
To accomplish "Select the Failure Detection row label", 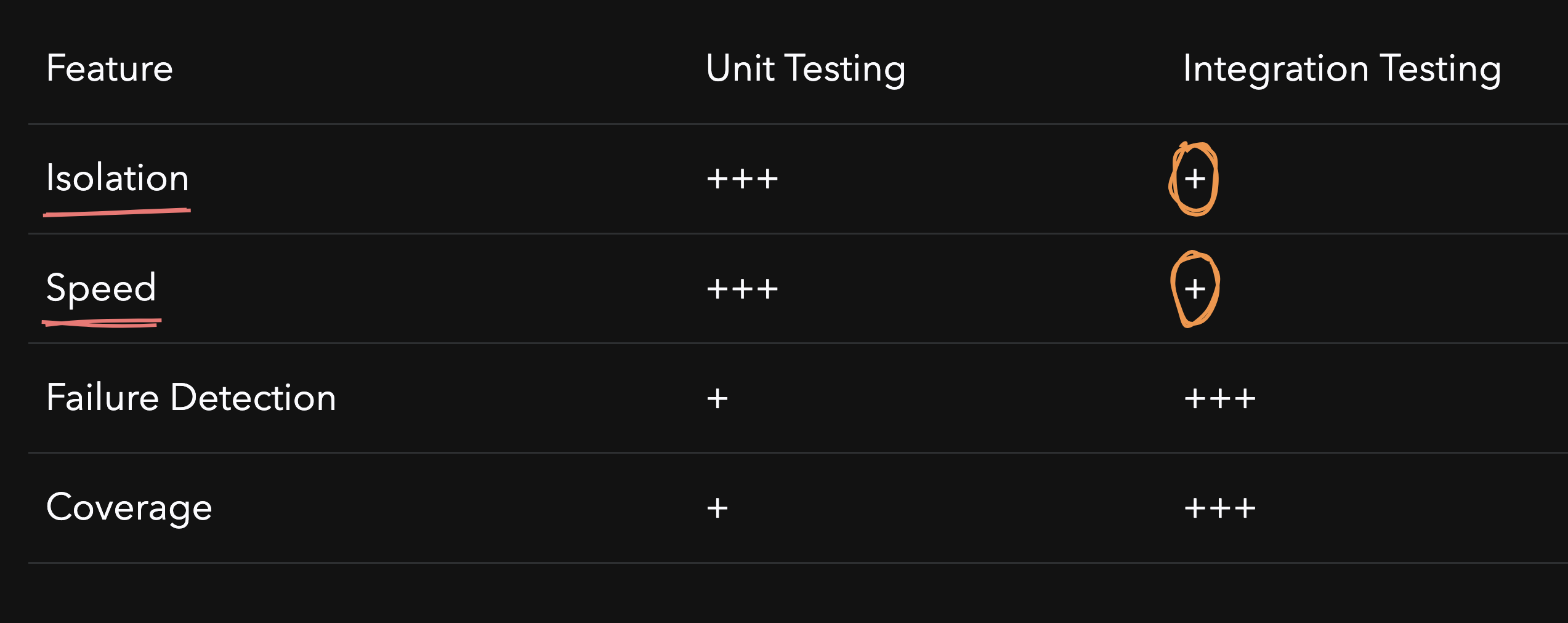I will coord(191,397).
